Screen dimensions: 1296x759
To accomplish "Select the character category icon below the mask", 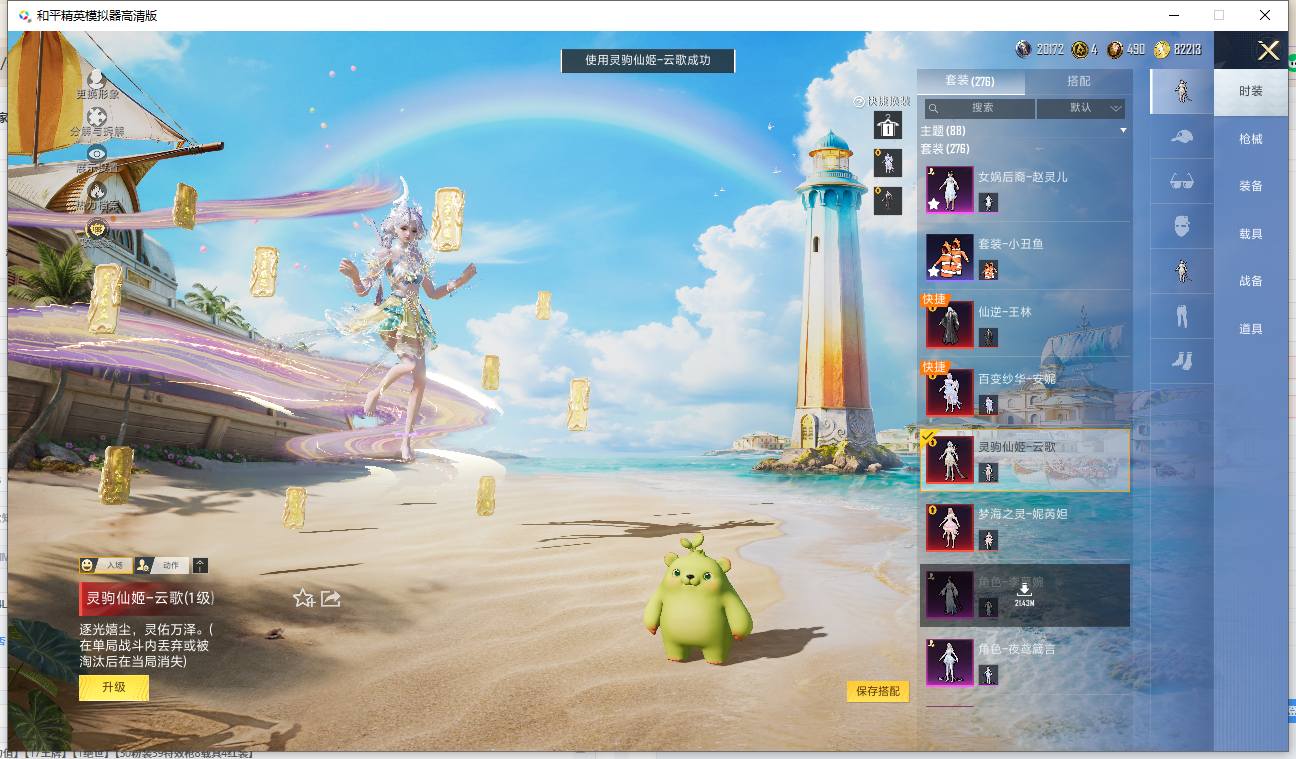I will (1181, 270).
